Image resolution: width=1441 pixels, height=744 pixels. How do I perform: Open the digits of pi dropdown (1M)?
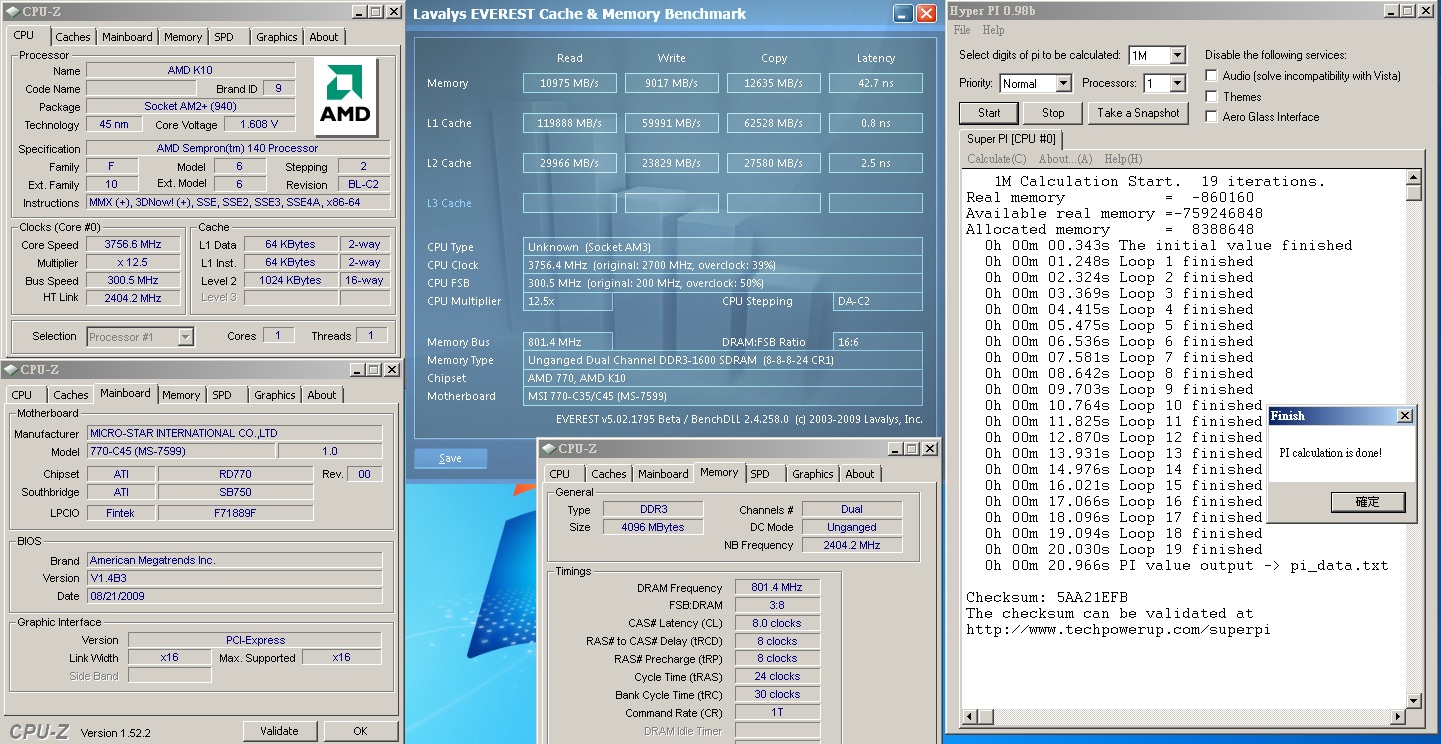[1177, 56]
